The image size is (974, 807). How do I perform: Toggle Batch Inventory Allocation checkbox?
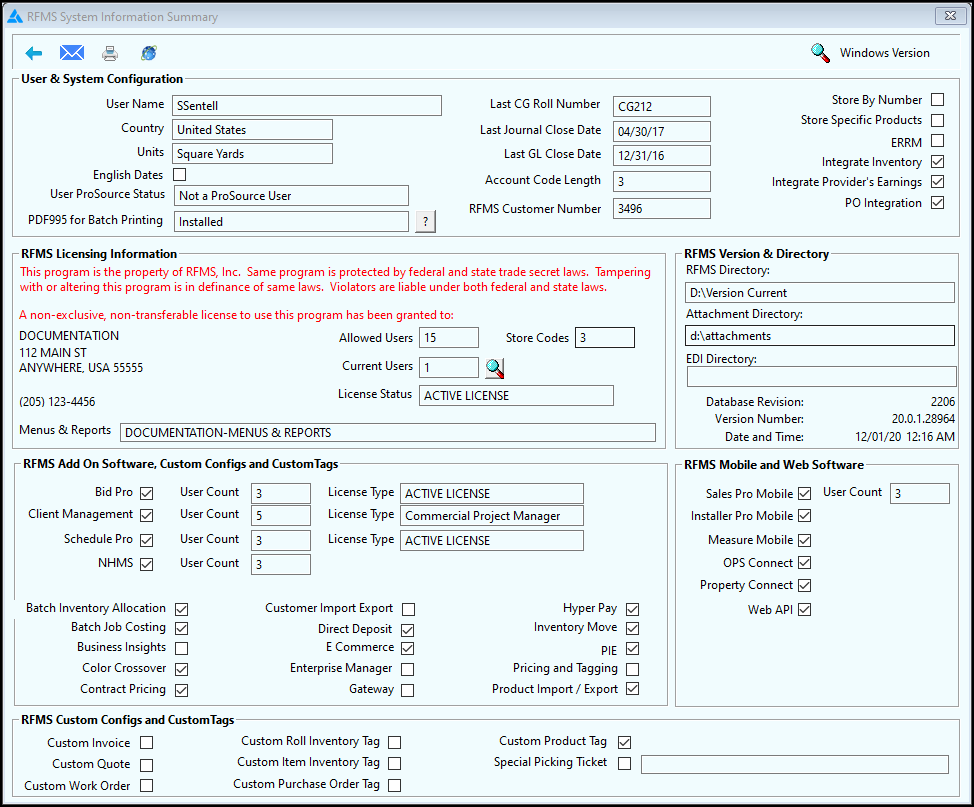(x=181, y=609)
